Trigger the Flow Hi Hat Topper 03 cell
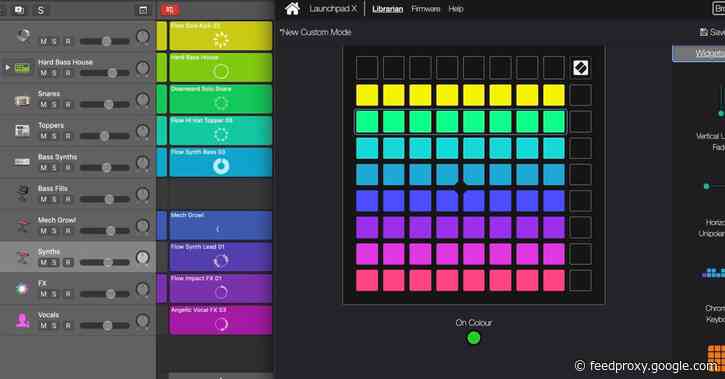This screenshot has width=725, height=379. (x=221, y=131)
